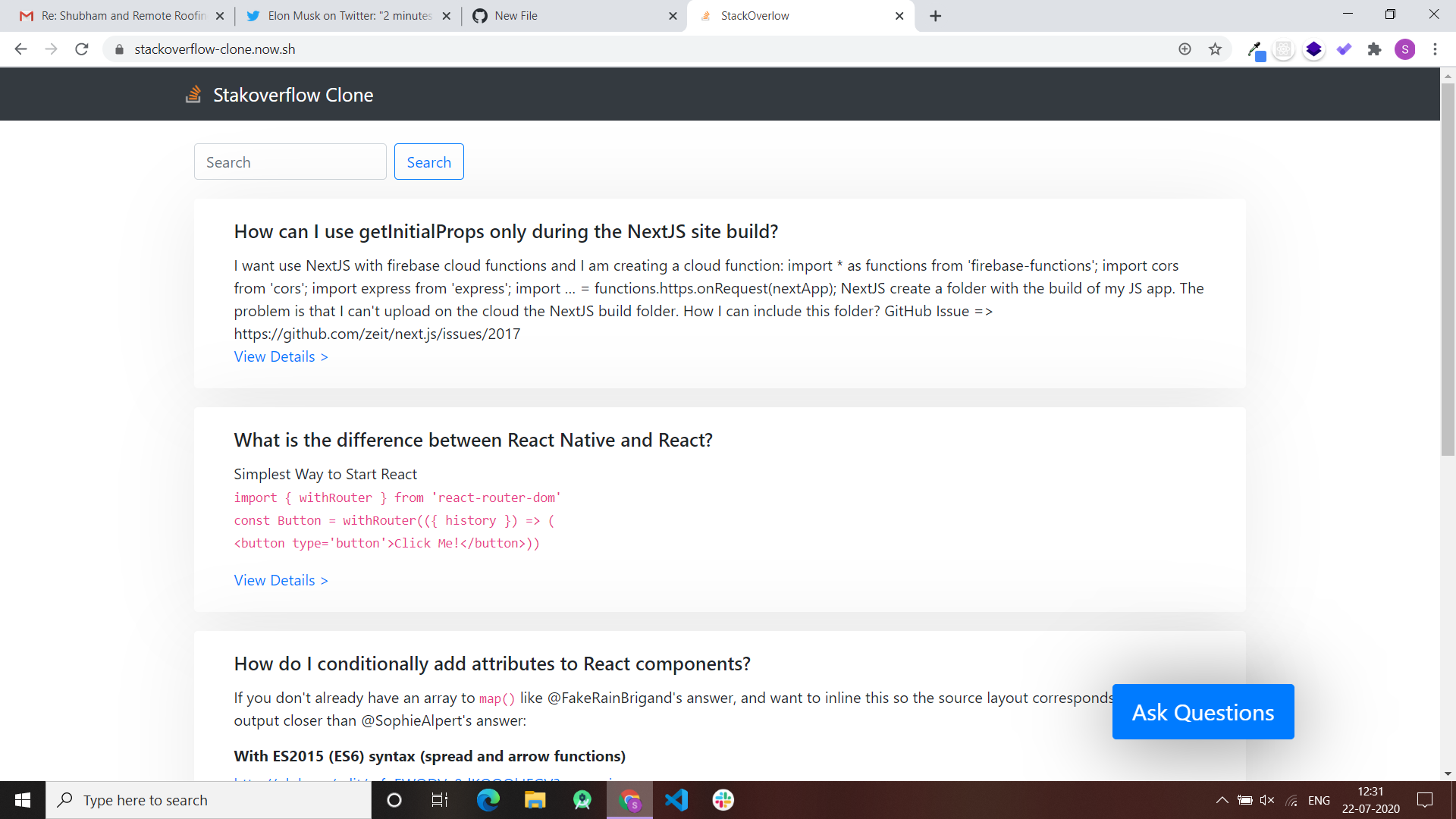Focus the Search input field
The image size is (1456, 819).
[290, 162]
